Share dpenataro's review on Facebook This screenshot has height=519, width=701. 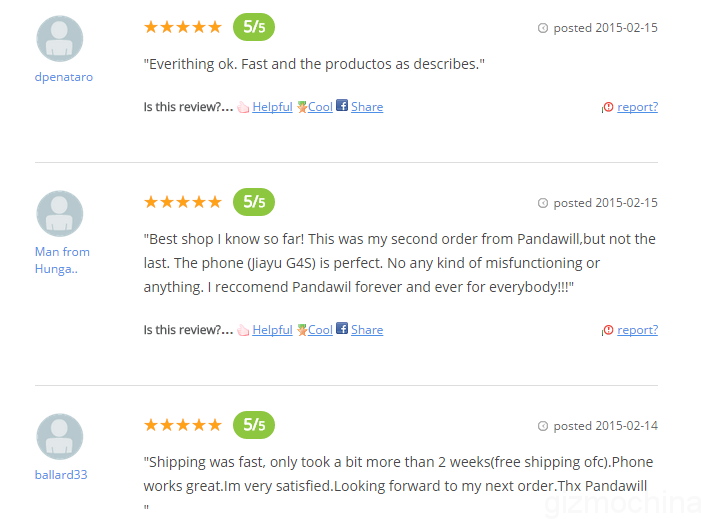[x=367, y=107]
